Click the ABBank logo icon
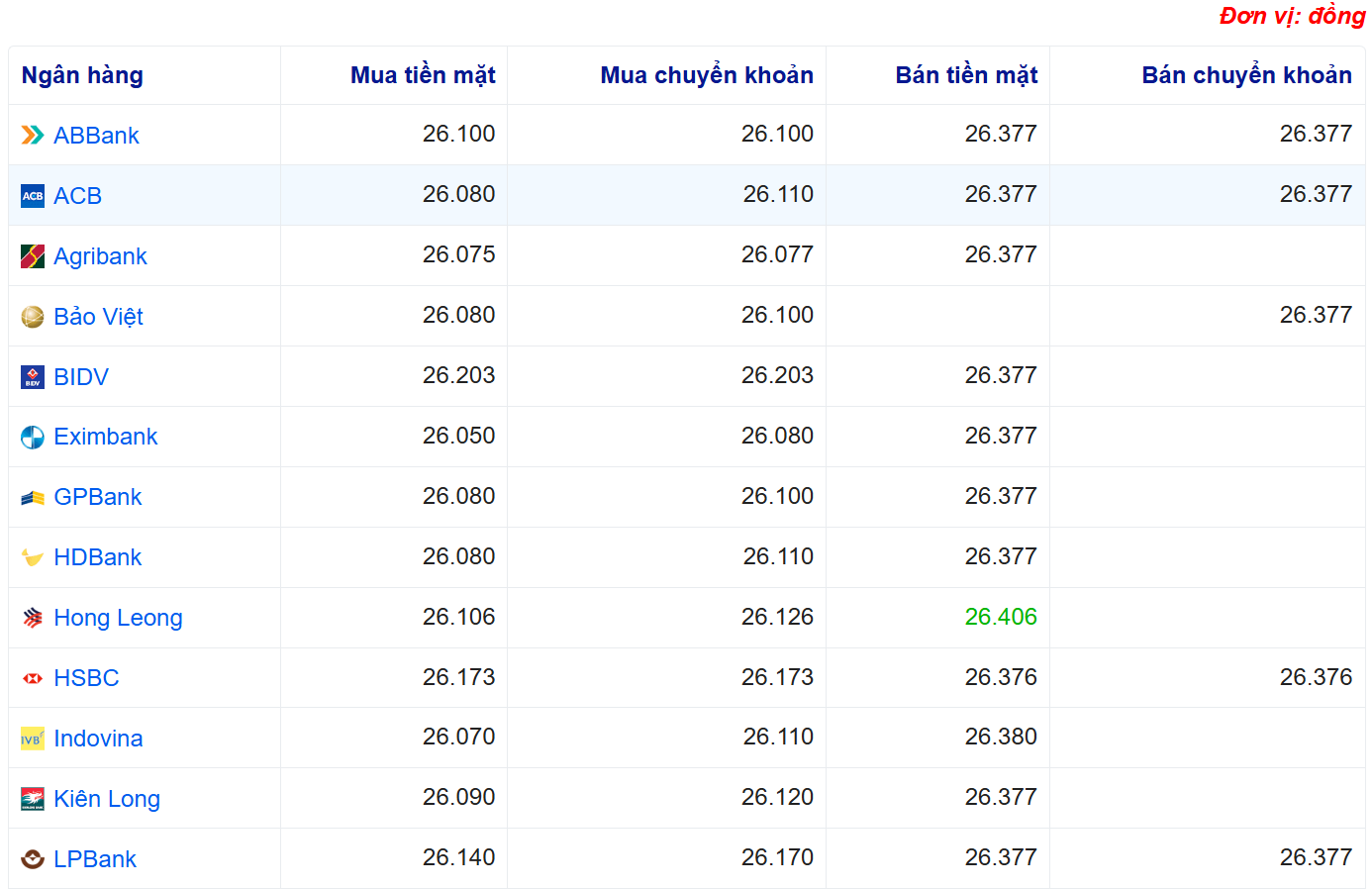This screenshot has width=1372, height=889. point(33,136)
